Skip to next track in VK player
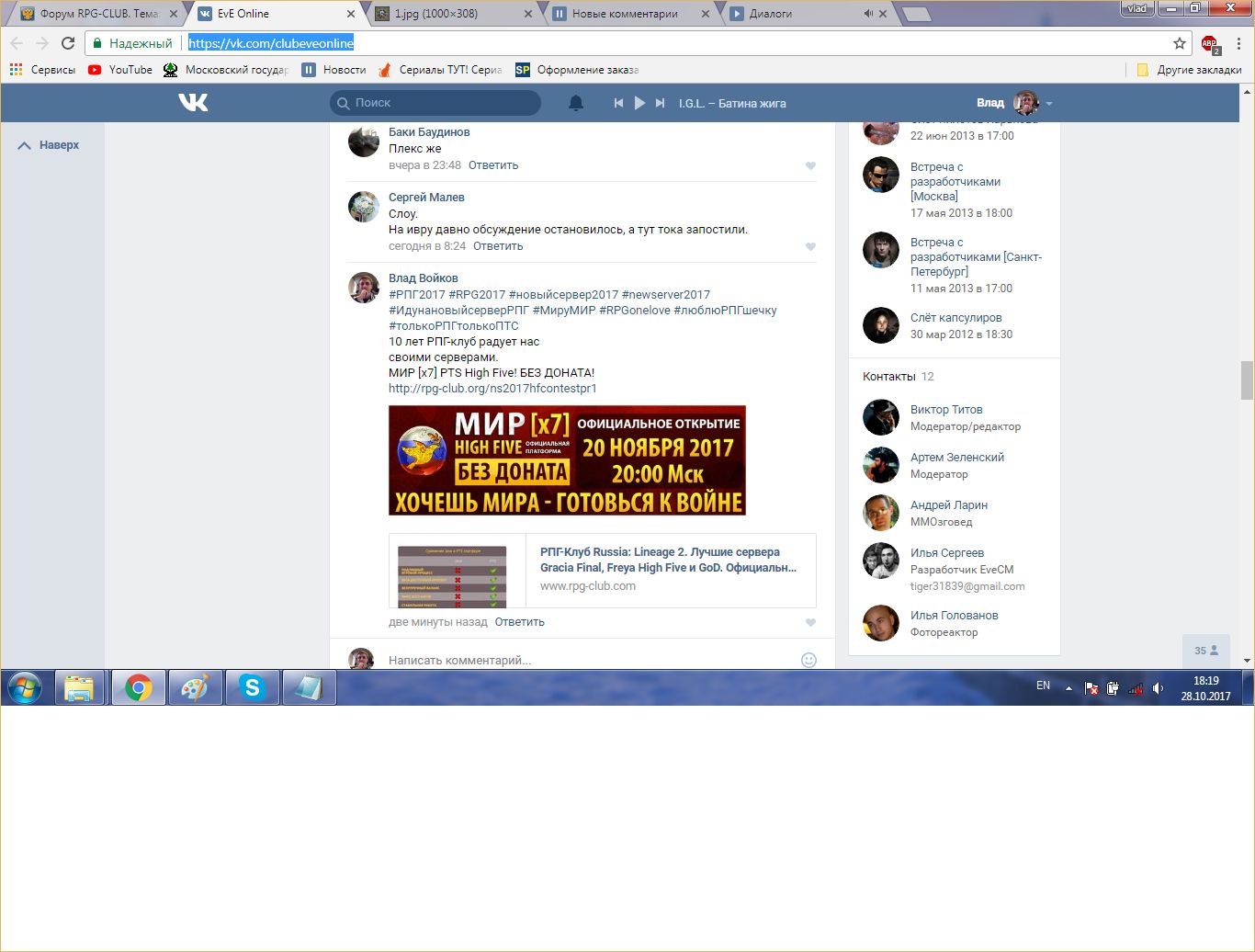 [x=660, y=103]
